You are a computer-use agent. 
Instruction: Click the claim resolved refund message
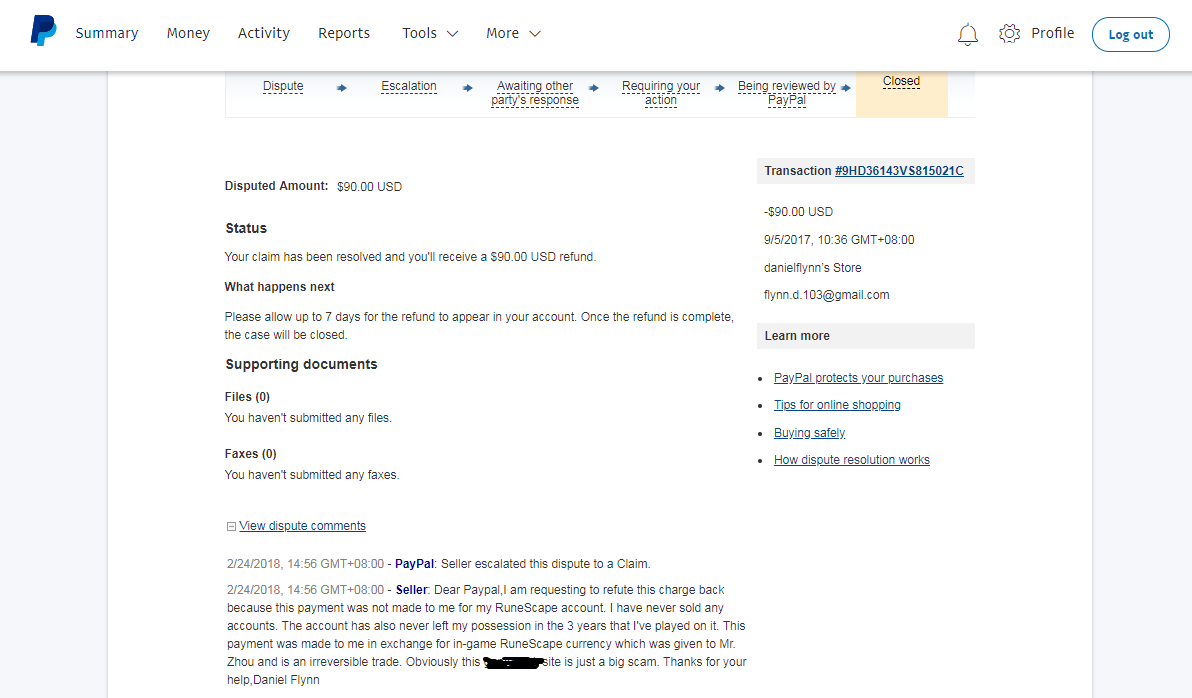click(x=410, y=257)
